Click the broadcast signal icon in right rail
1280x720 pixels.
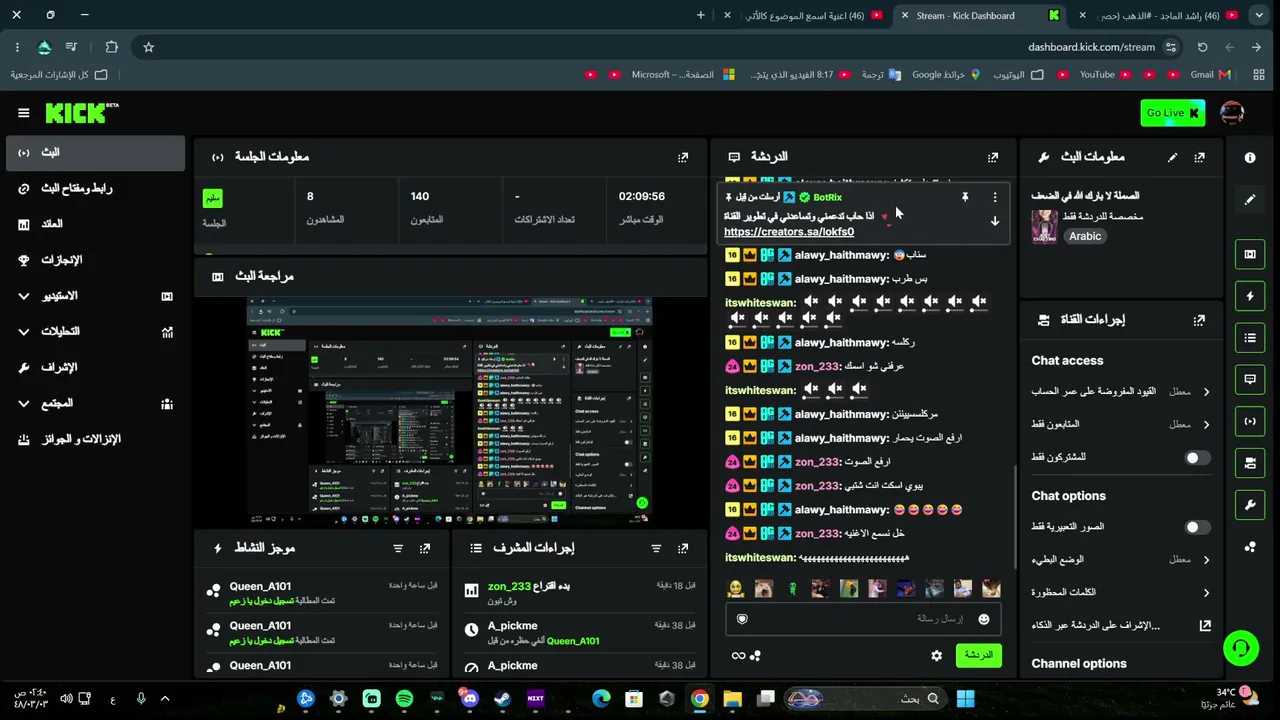click(1250, 421)
